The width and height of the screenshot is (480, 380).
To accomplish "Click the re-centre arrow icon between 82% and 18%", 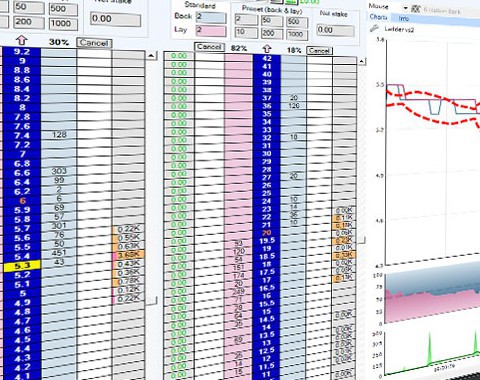I will [267, 49].
